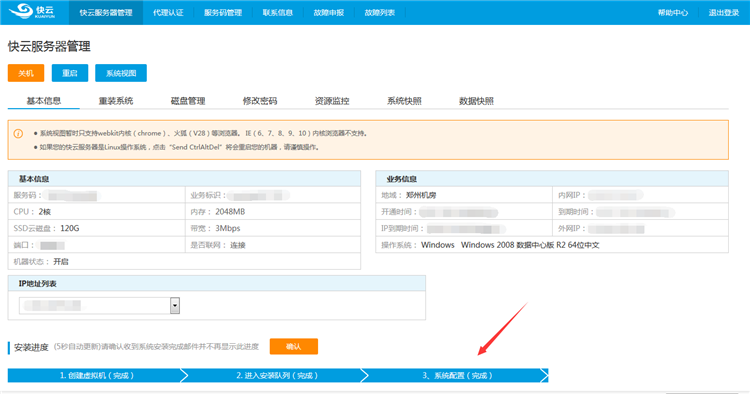Click the 退出登录 link
Viewport: 750px width, 394px height.
click(x=724, y=12)
